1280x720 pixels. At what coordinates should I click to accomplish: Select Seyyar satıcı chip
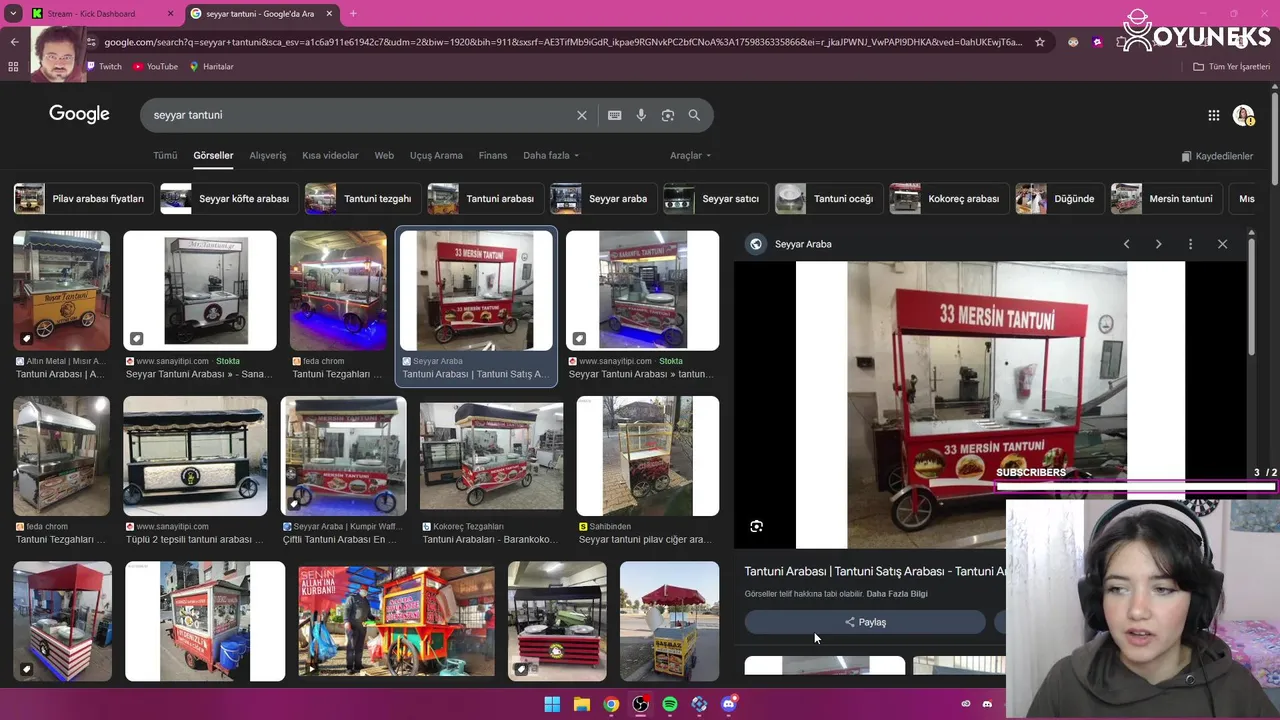(x=716, y=199)
